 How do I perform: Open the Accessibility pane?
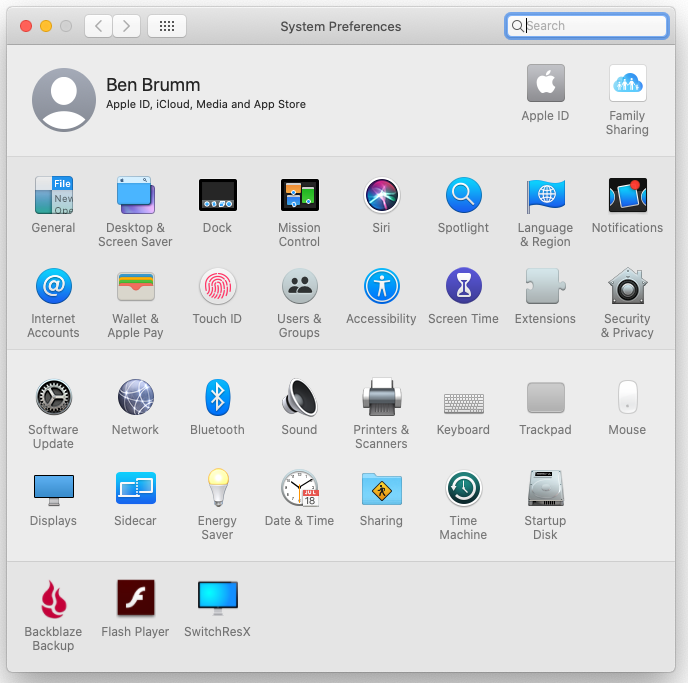click(x=381, y=287)
